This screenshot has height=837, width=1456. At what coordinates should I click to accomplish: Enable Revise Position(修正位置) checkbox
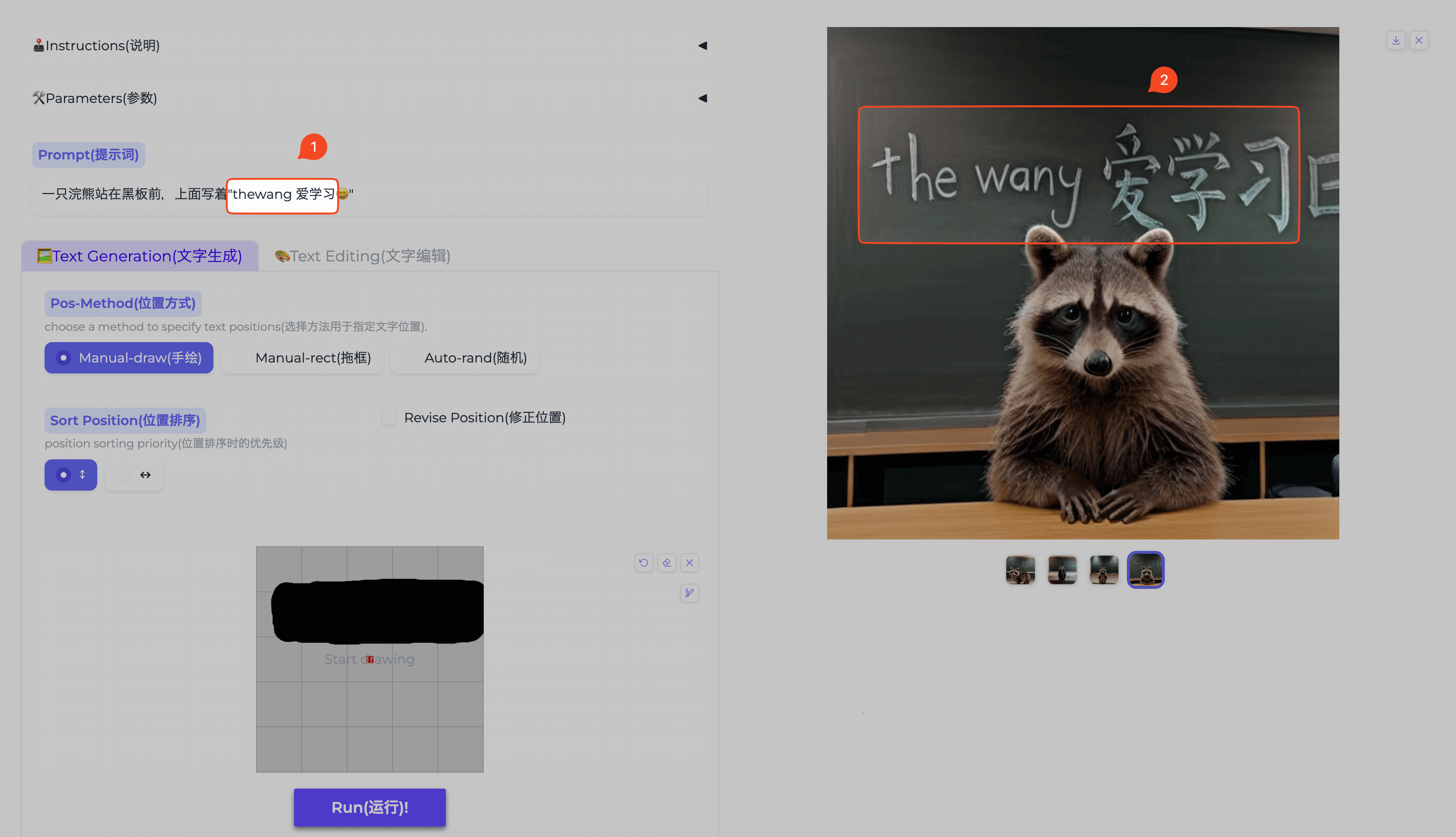[x=389, y=418]
